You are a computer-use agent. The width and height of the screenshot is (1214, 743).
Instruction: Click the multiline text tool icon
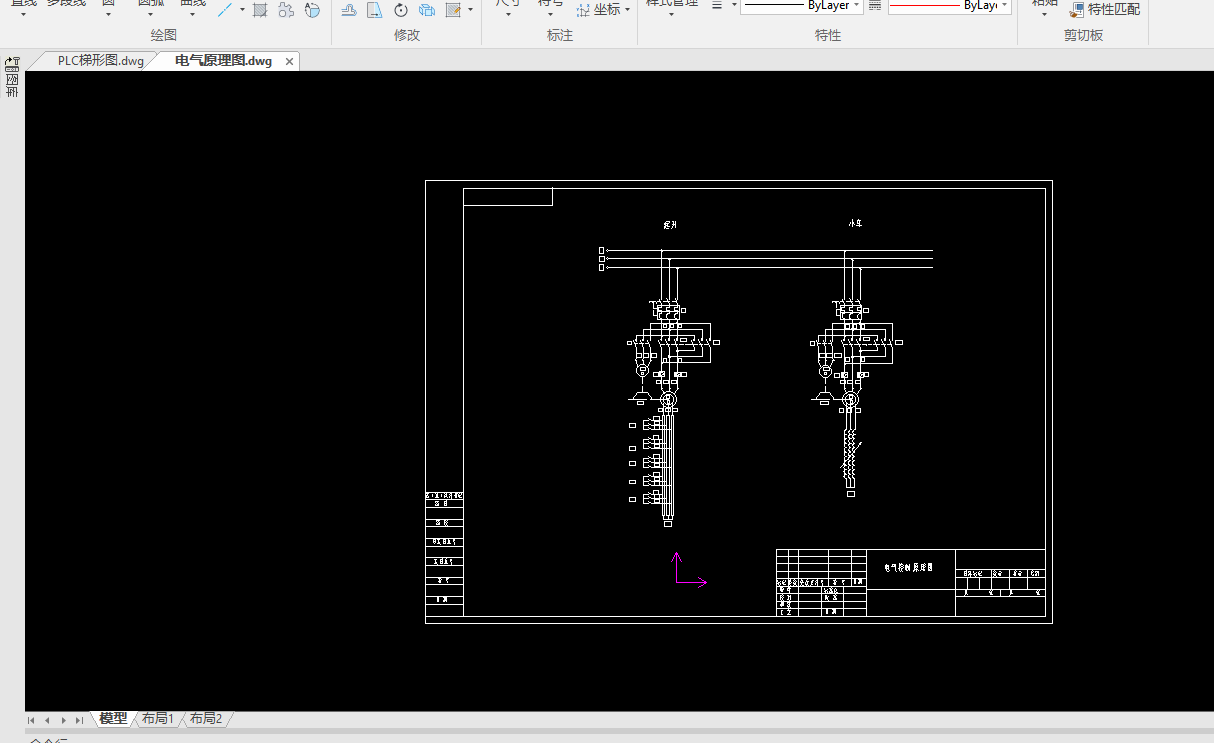point(312,10)
